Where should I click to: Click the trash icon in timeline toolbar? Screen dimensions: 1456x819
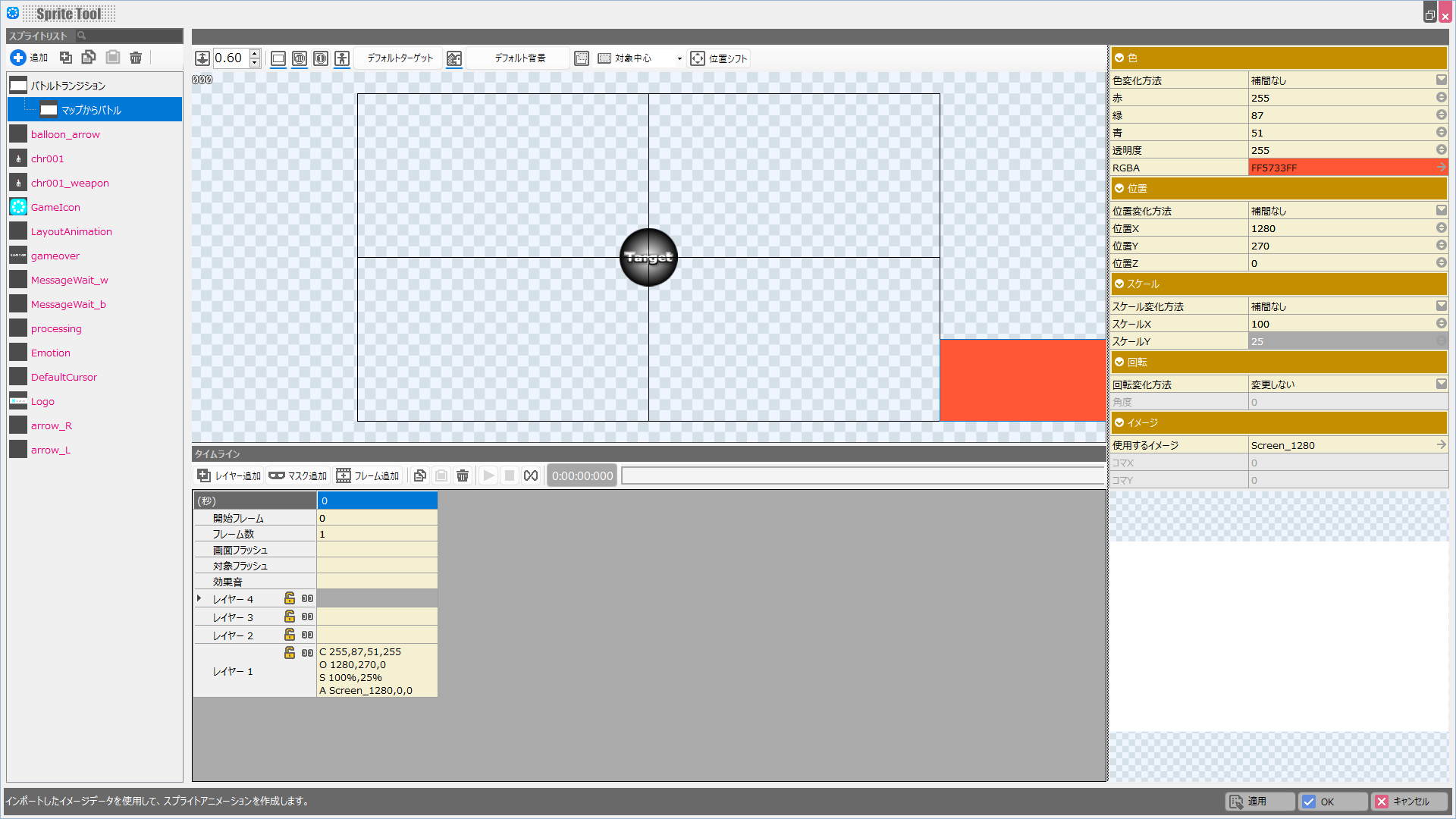pos(463,475)
